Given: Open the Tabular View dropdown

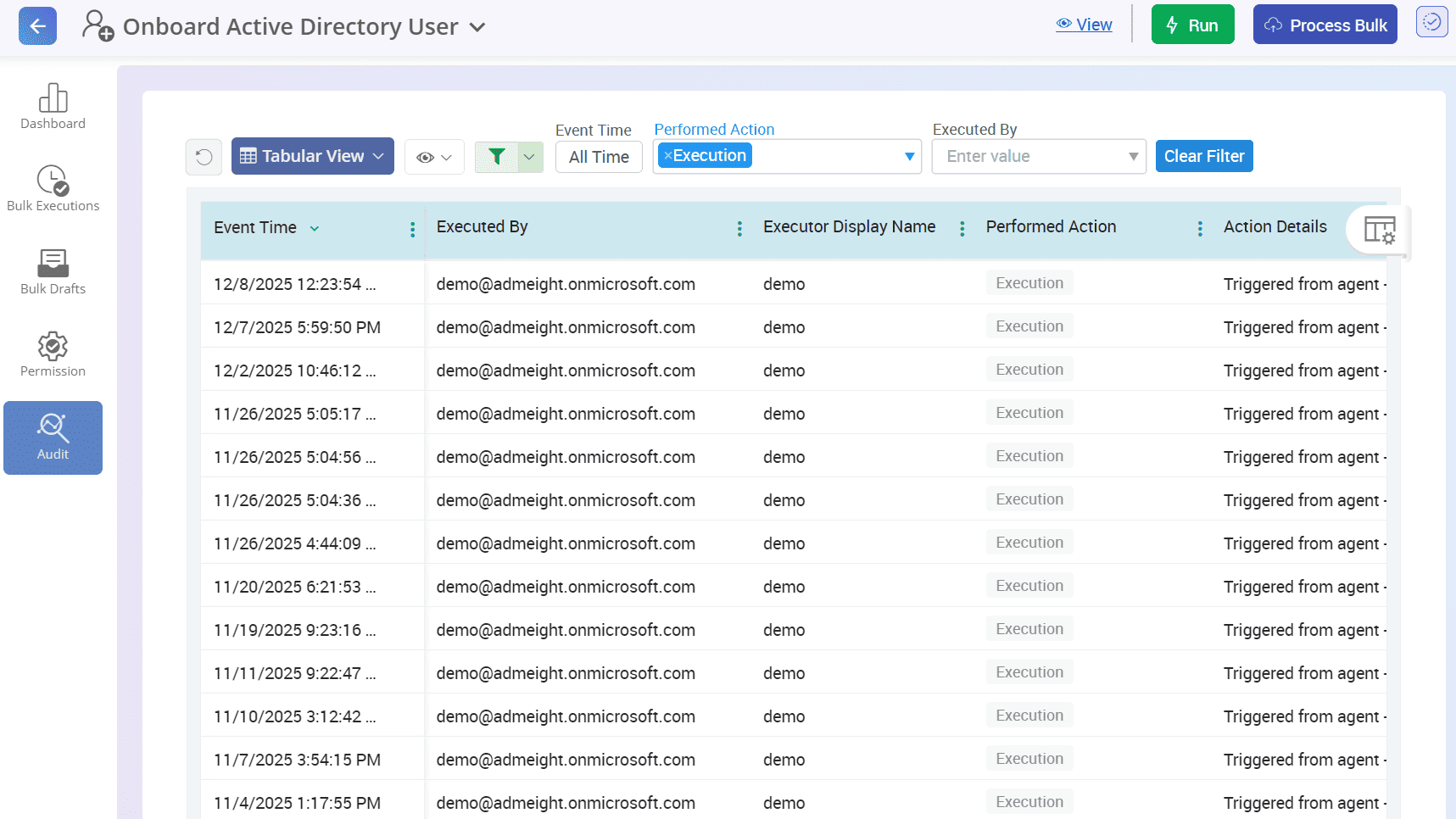Looking at the screenshot, I should coord(312,156).
